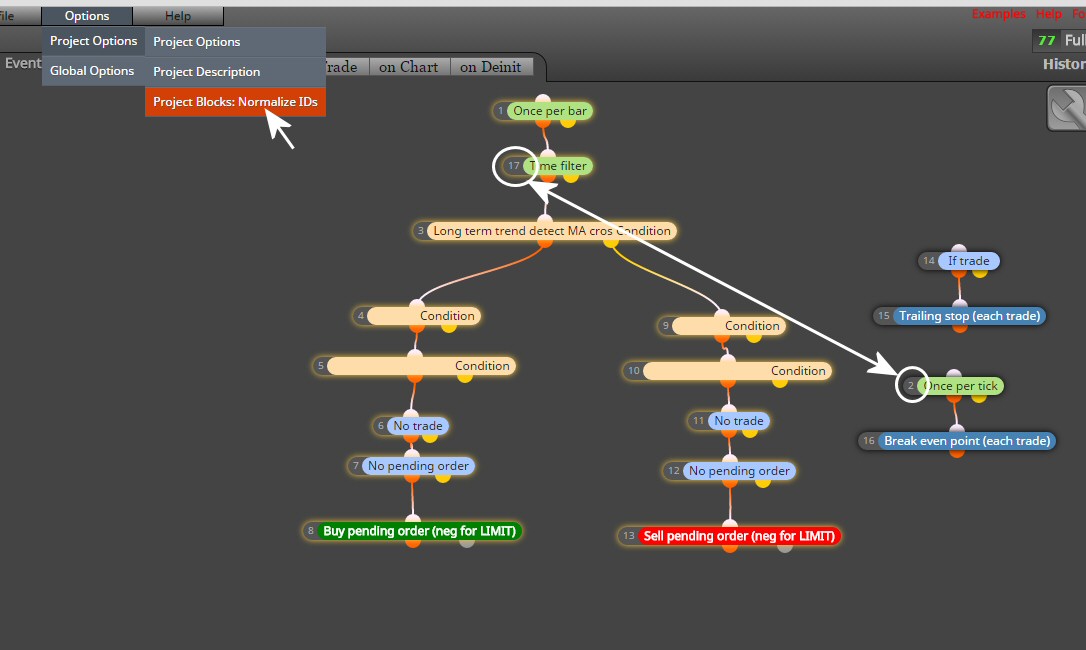Click orange output connector of Once per bar
The image size is (1086, 650).
[x=543, y=123]
